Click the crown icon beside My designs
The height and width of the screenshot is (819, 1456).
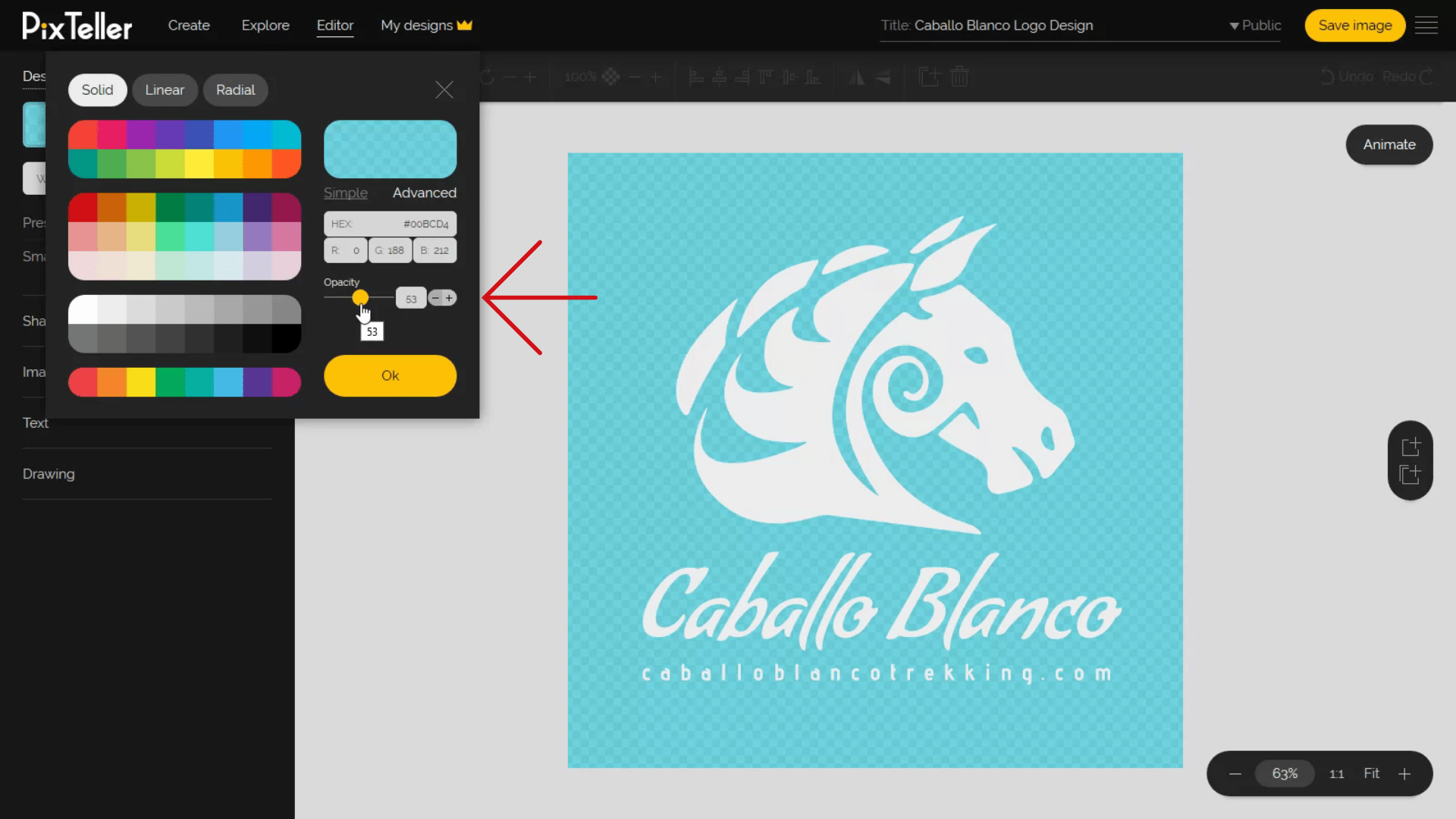[x=465, y=25]
